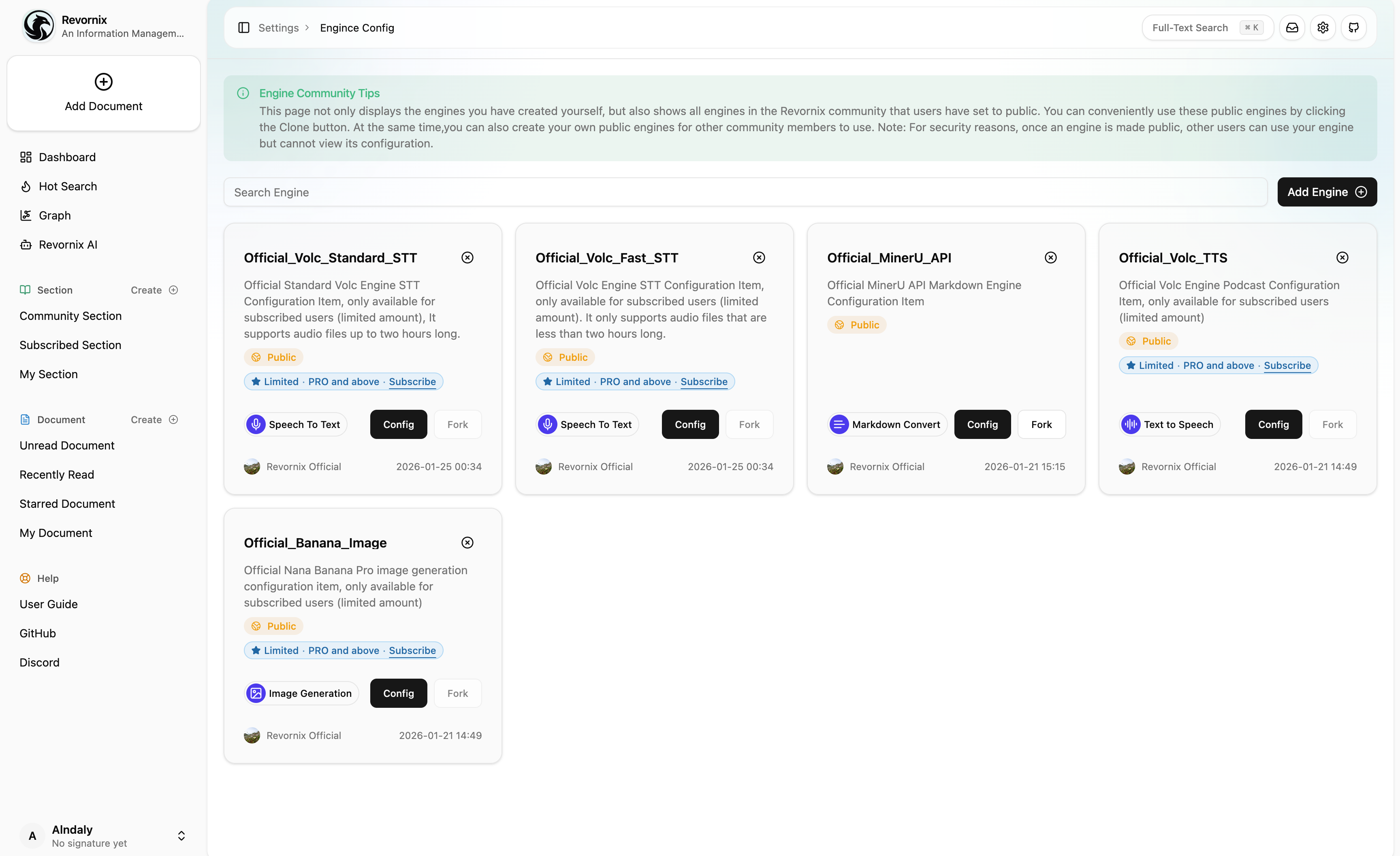Viewport: 1400px width, 856px height.
Task: Click the Add Engine button
Action: 1326,192
